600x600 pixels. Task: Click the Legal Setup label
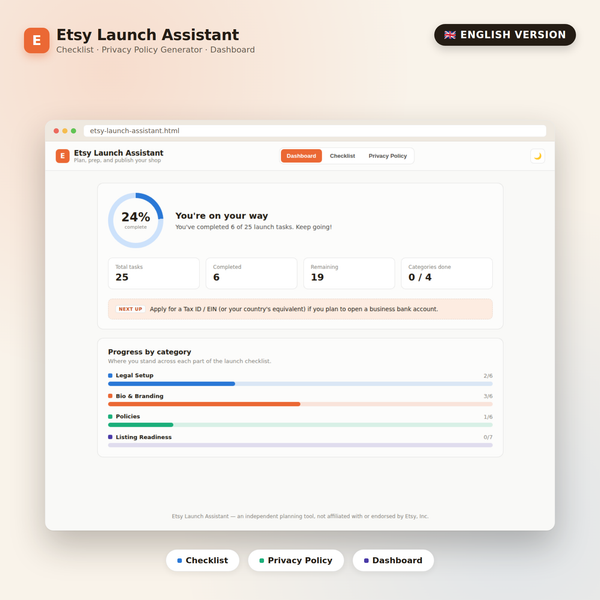134,376
